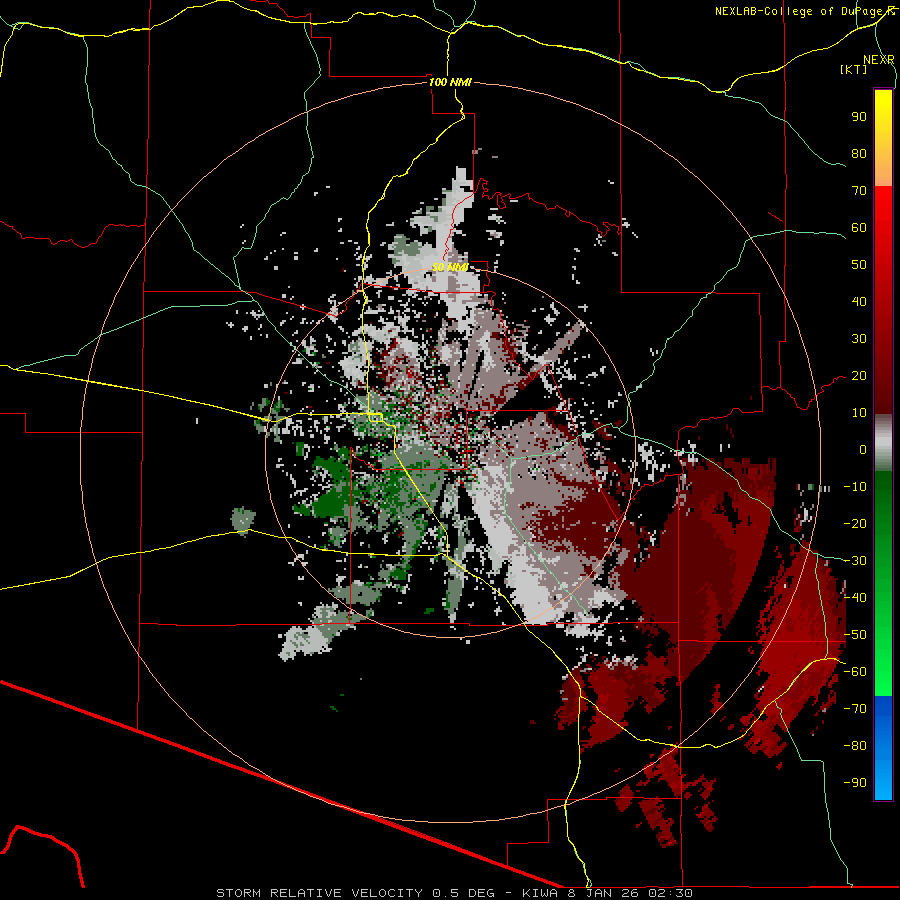Click the -90 value on the velocity scale

[x=855, y=783]
